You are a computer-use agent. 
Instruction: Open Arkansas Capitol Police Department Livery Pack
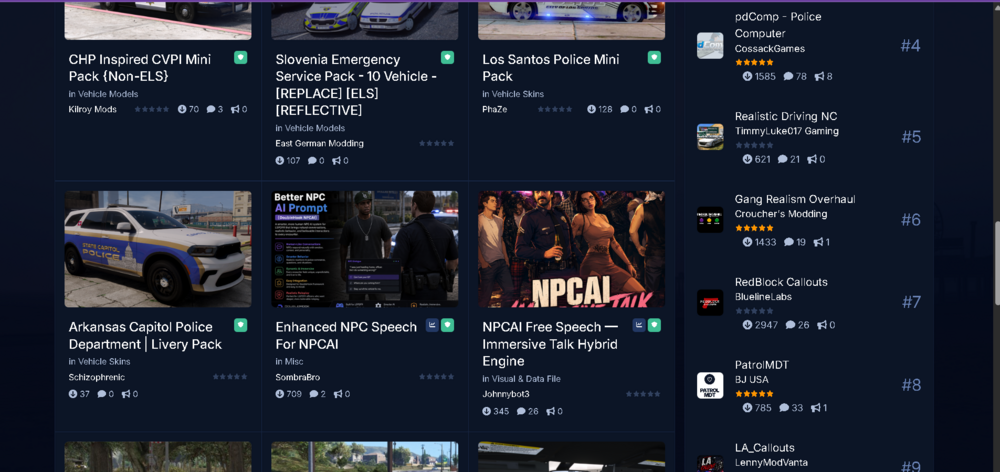tap(145, 336)
